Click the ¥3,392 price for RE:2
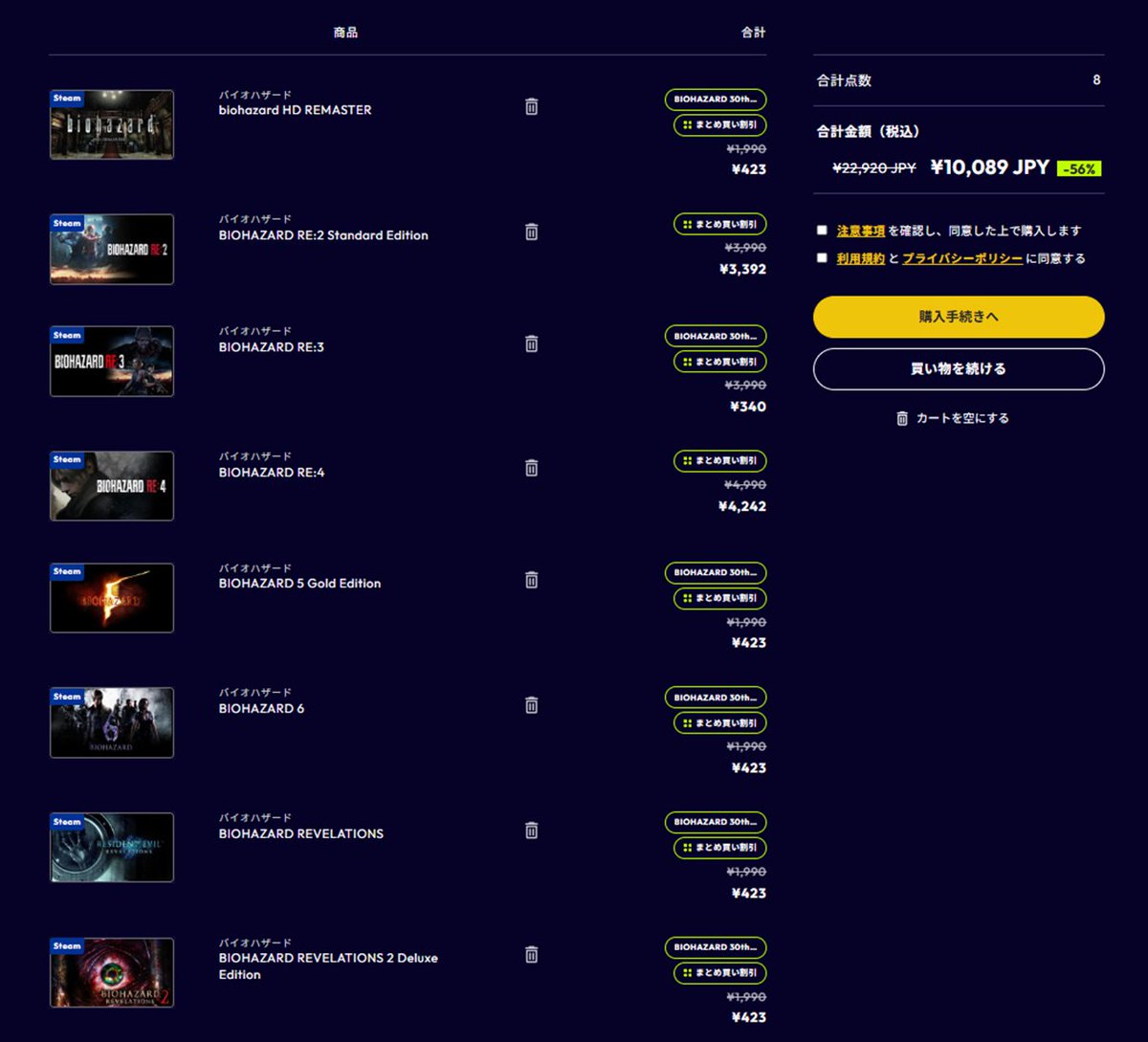1148x1042 pixels. point(743,270)
